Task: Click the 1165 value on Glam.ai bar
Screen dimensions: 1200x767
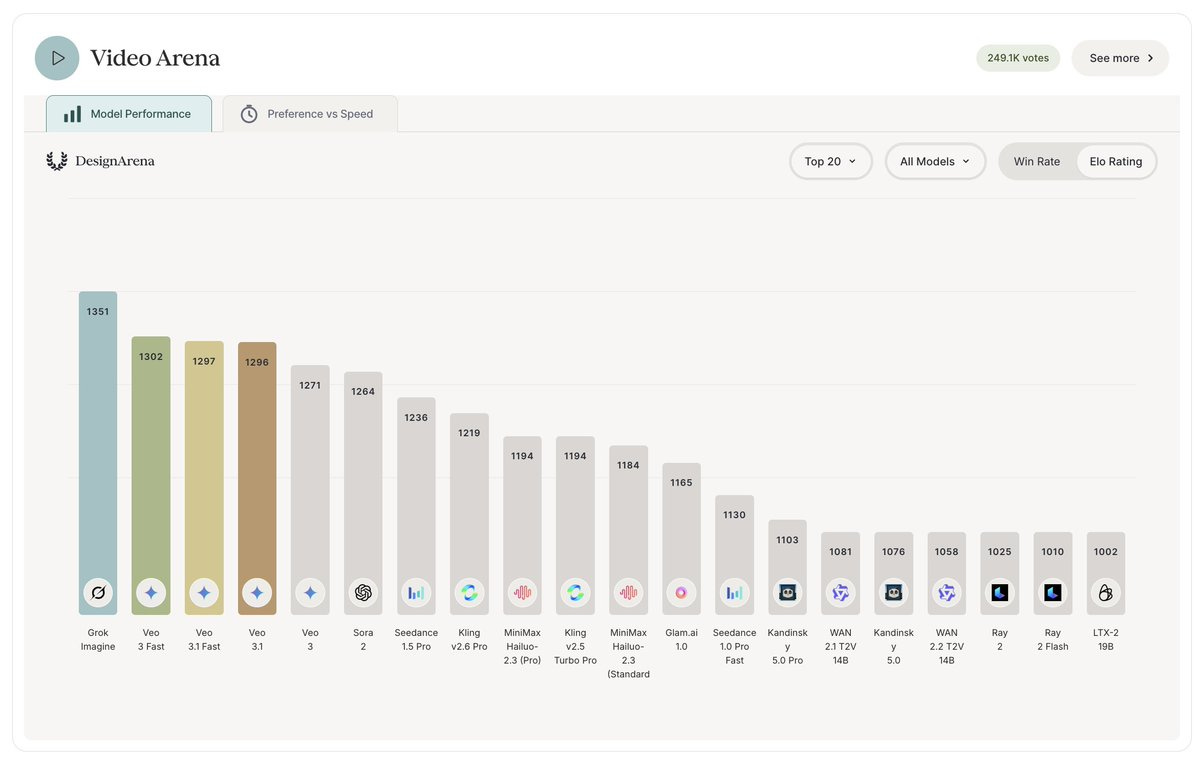Action: point(681,483)
